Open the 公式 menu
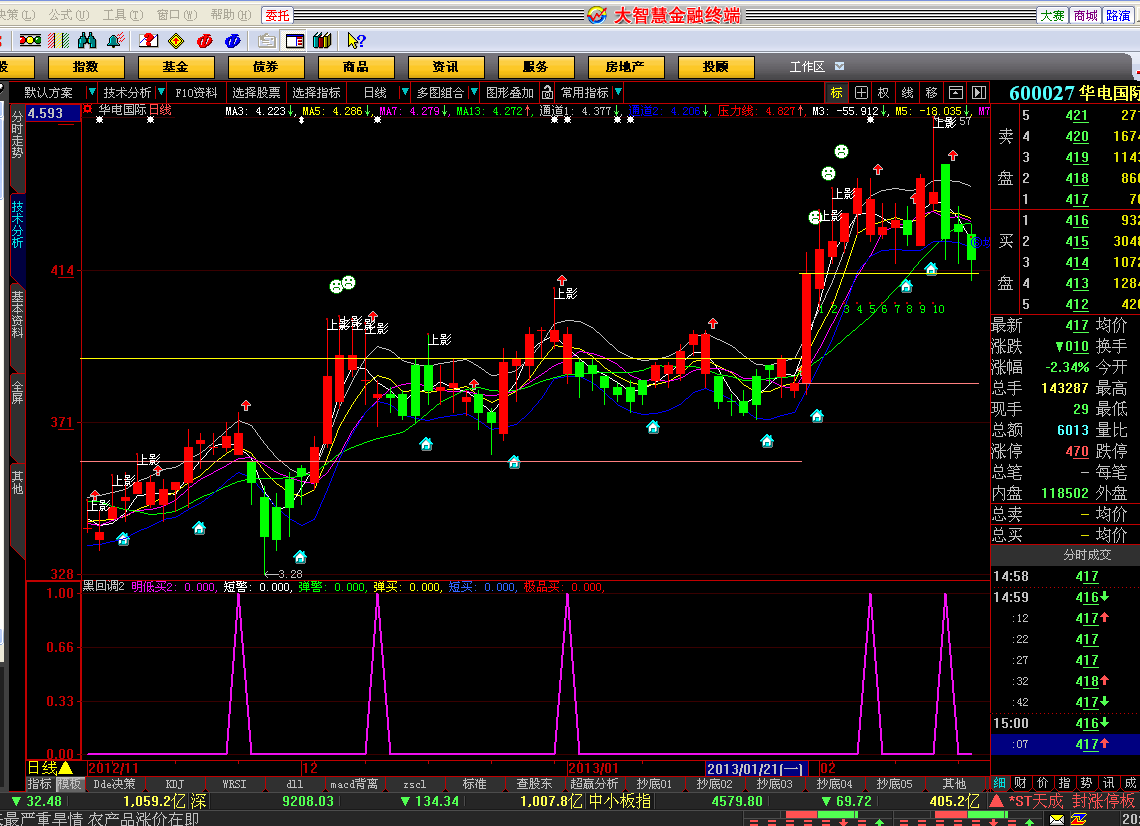 coord(69,15)
